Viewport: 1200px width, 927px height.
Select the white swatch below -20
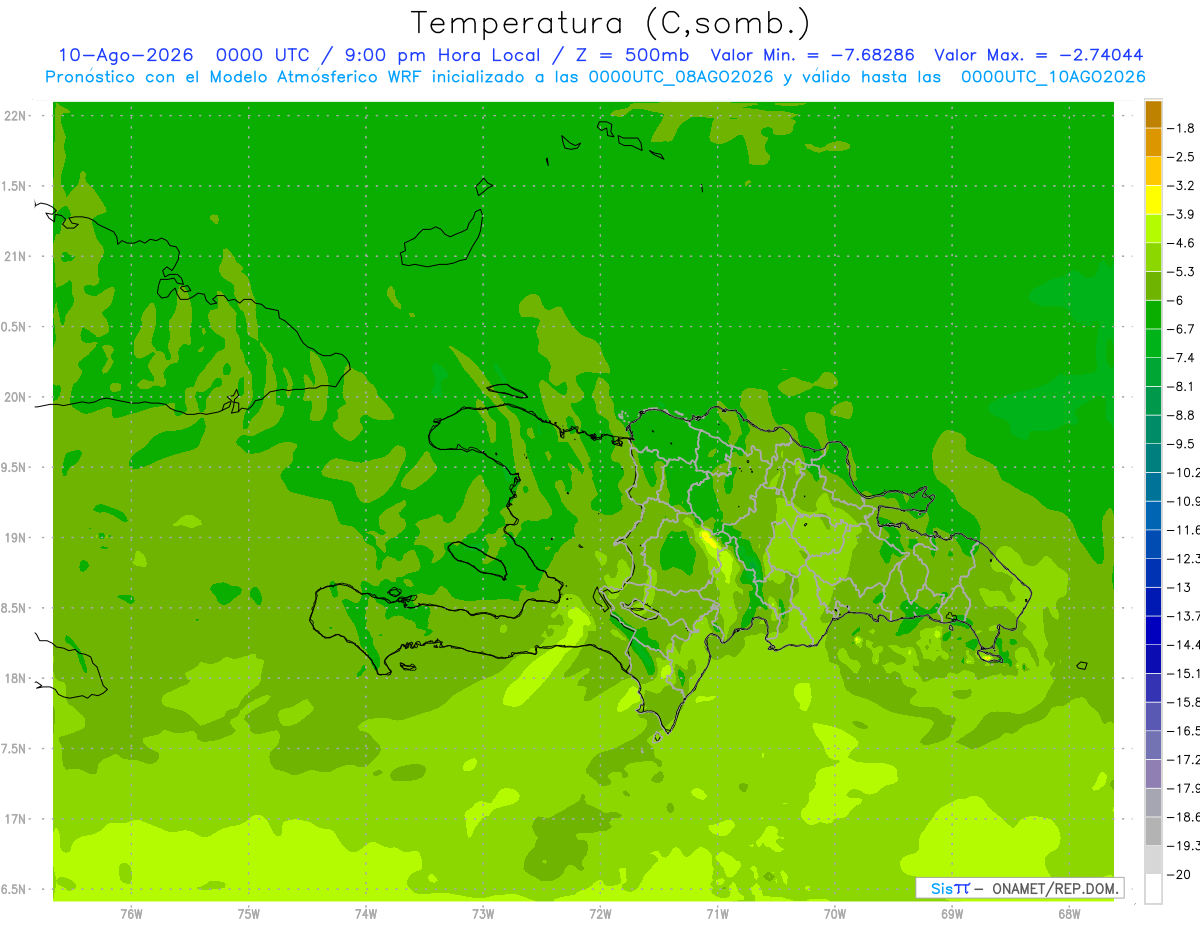click(1153, 889)
